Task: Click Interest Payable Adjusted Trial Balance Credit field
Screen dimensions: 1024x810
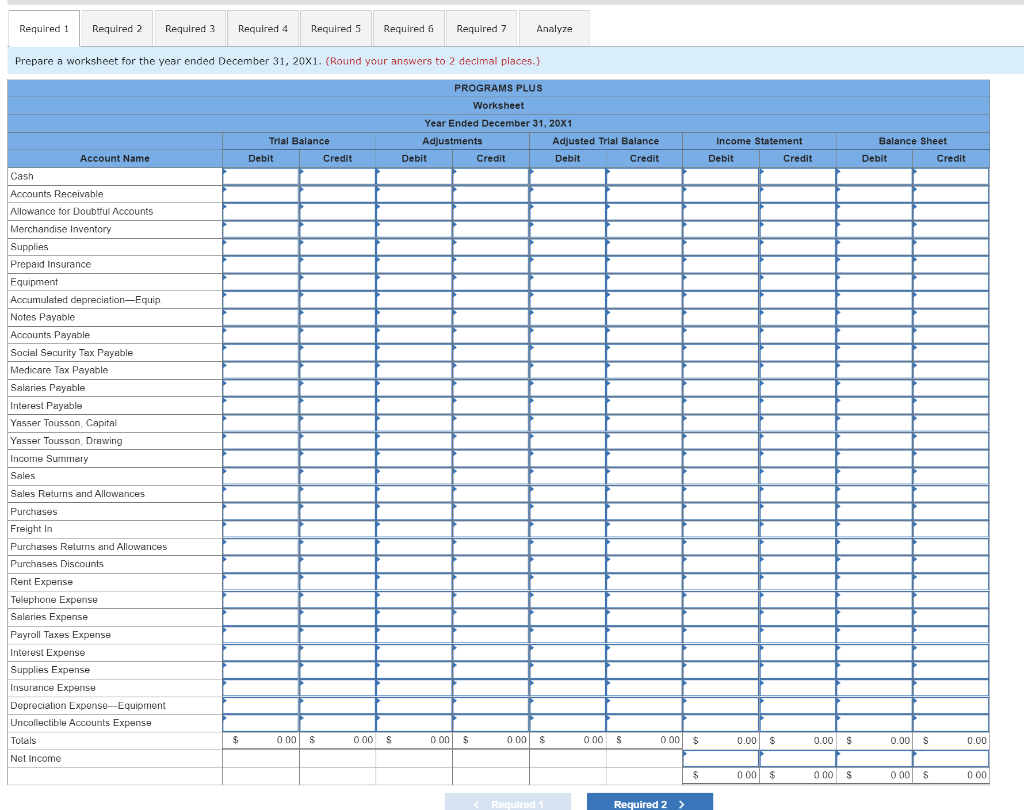Action: point(645,406)
